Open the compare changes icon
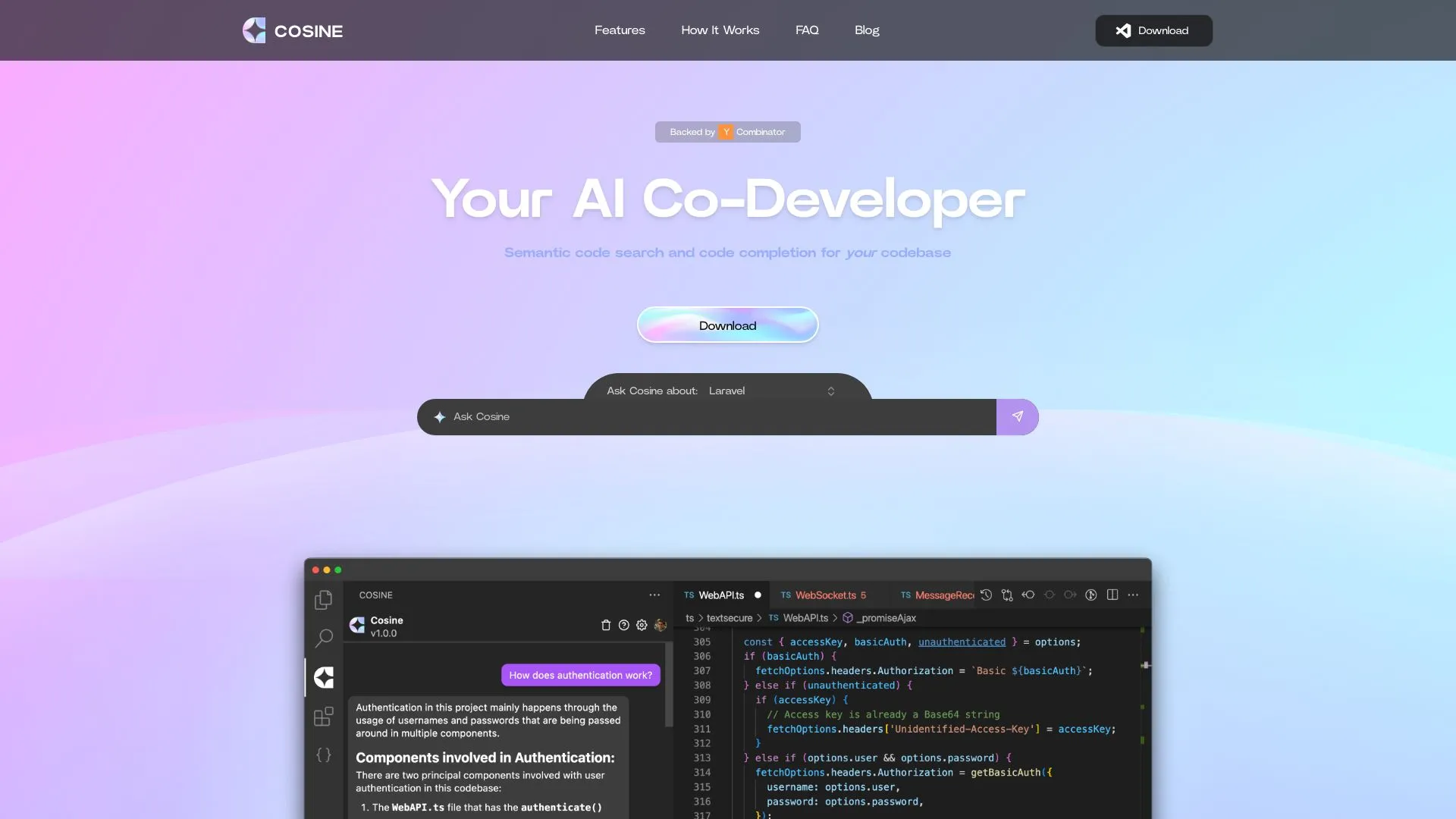The image size is (1456, 819). pyautogui.click(x=1006, y=595)
